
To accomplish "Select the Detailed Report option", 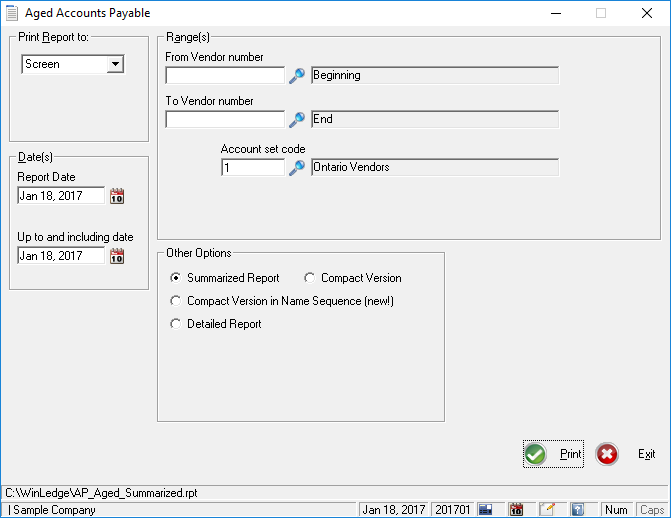I will click(177, 324).
